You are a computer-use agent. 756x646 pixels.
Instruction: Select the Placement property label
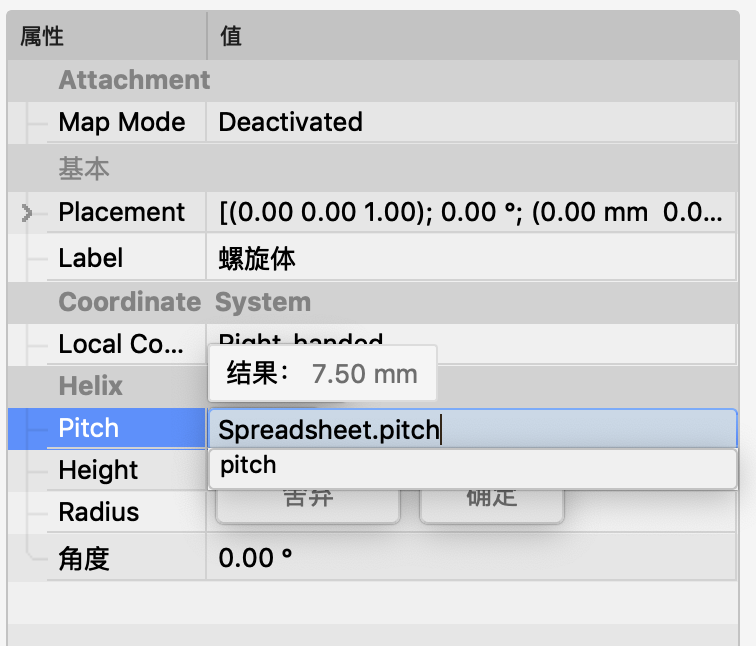(121, 212)
